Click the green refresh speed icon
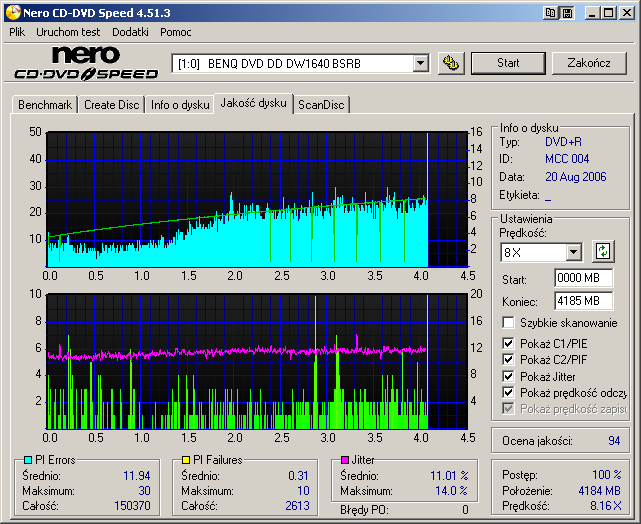The width and height of the screenshot is (641, 524). pyautogui.click(x=603, y=251)
